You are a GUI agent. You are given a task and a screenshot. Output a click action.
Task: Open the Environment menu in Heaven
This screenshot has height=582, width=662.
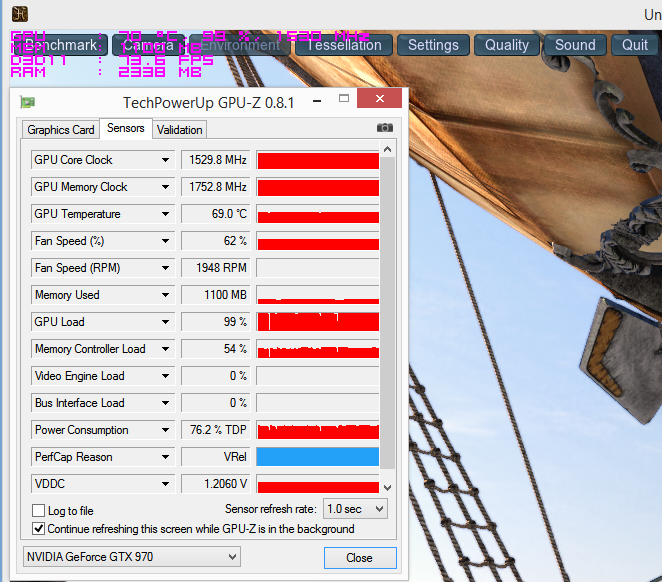coord(240,45)
